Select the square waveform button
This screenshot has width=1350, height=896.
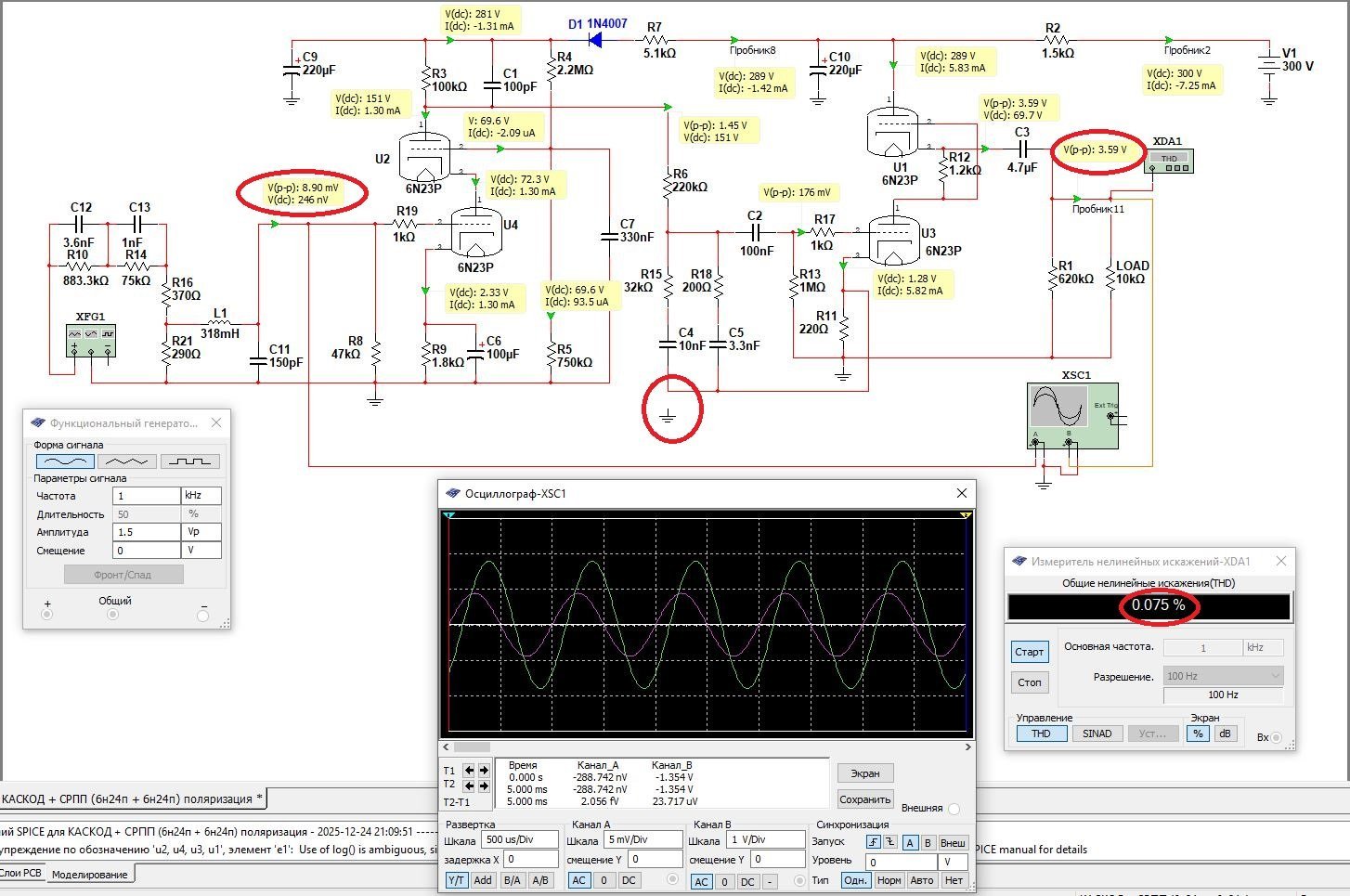189,461
